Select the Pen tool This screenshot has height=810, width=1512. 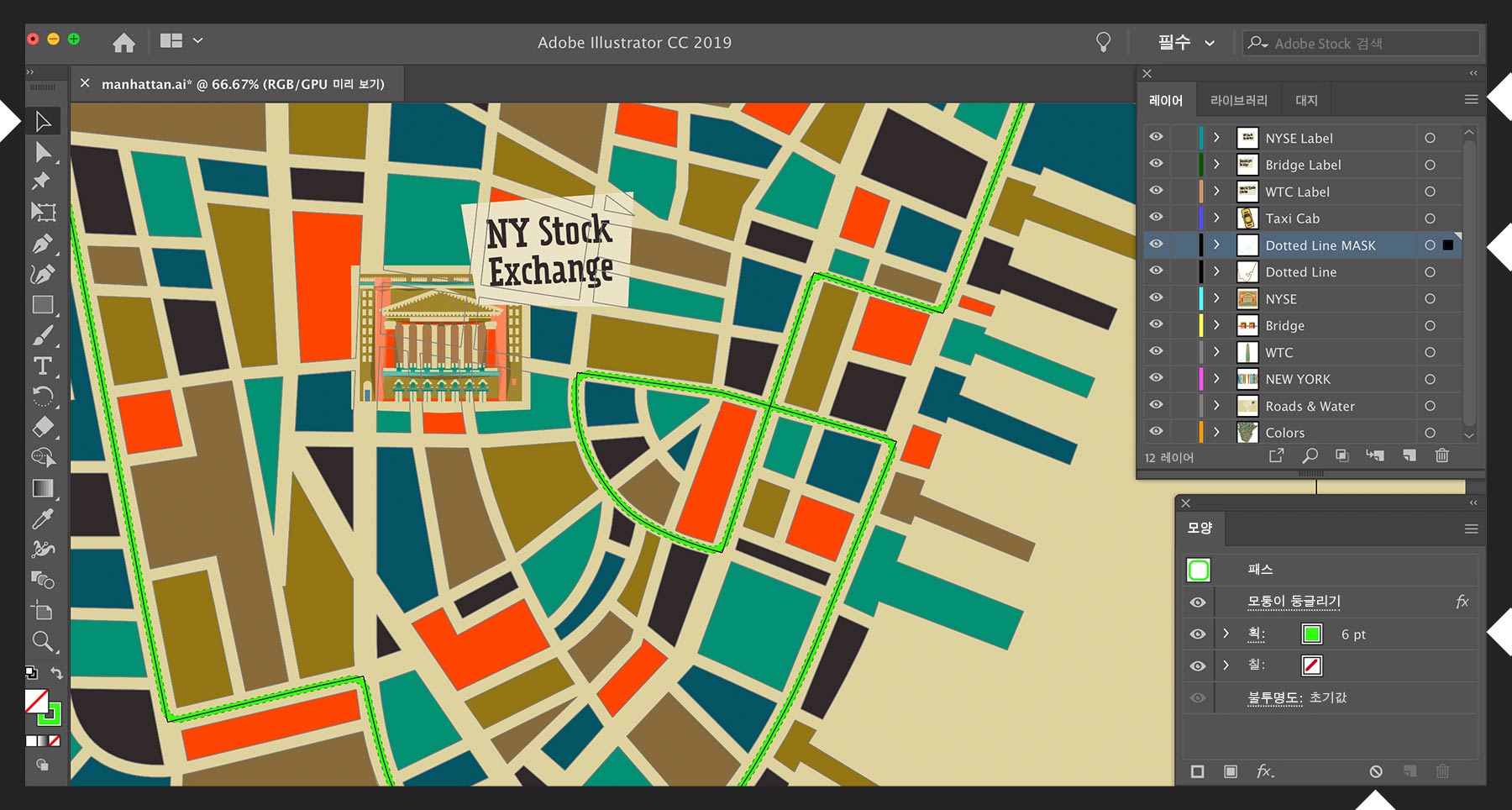(x=42, y=245)
